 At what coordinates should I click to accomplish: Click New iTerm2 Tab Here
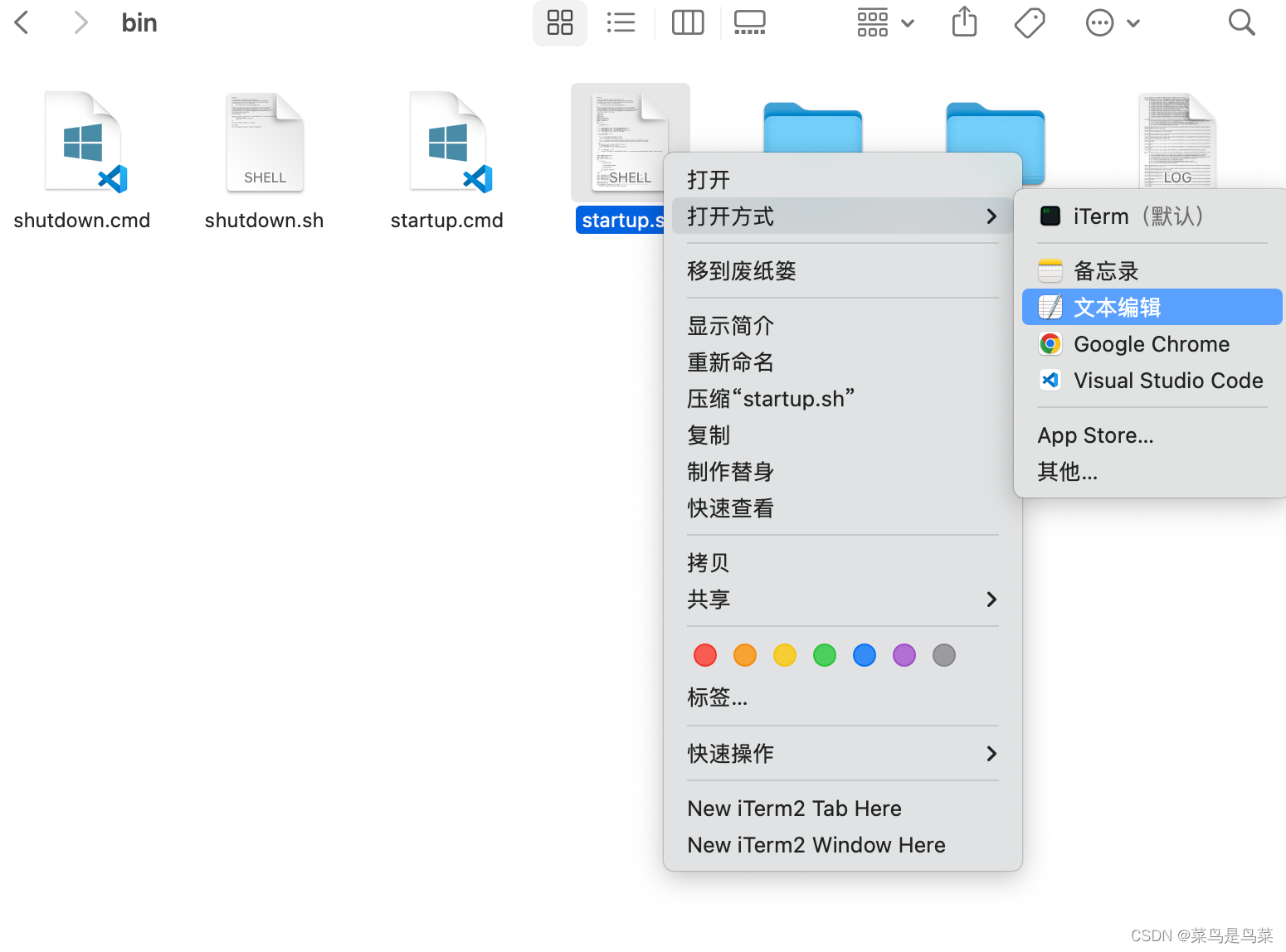coord(793,808)
